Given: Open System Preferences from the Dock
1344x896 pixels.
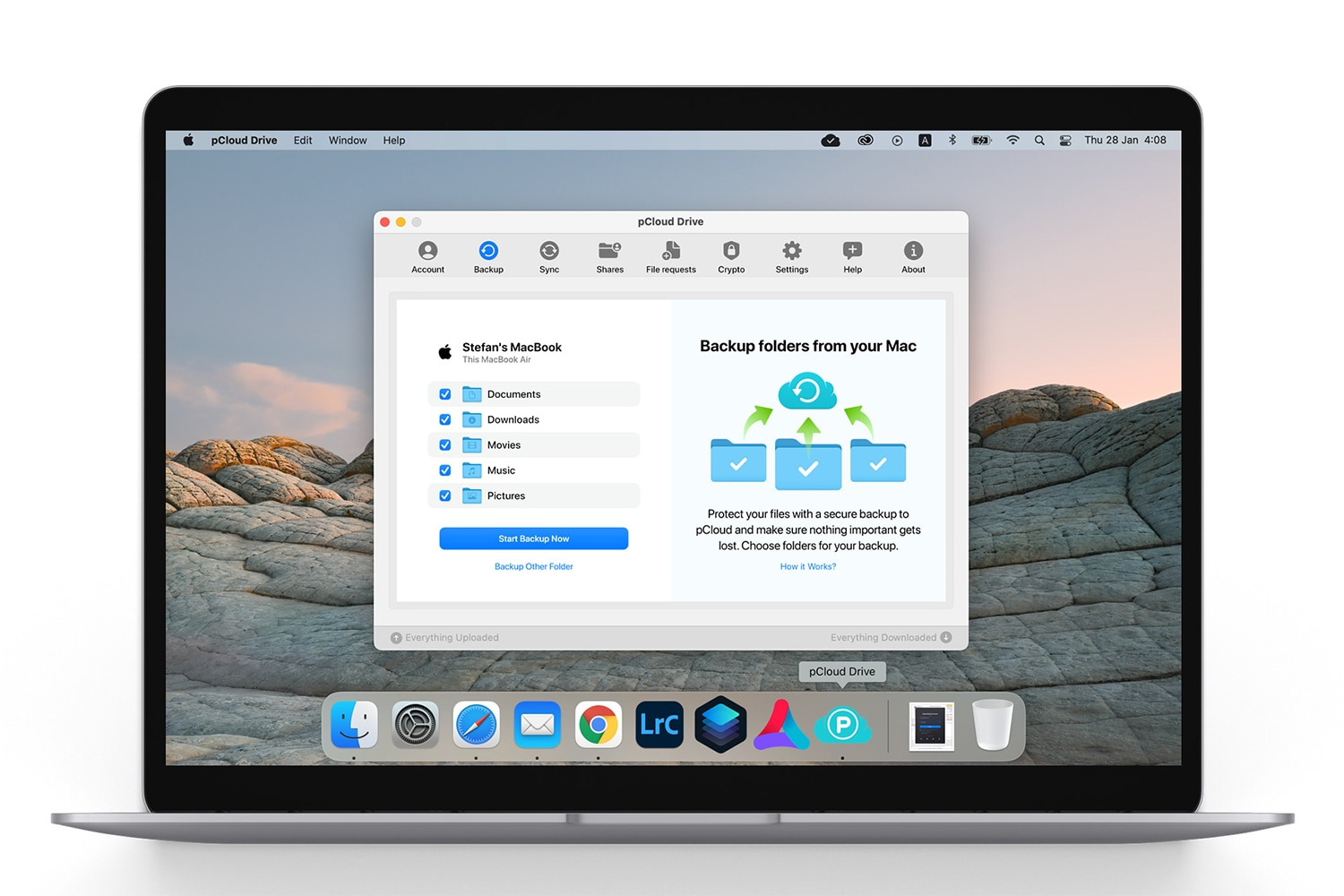Looking at the screenshot, I should click(x=416, y=725).
